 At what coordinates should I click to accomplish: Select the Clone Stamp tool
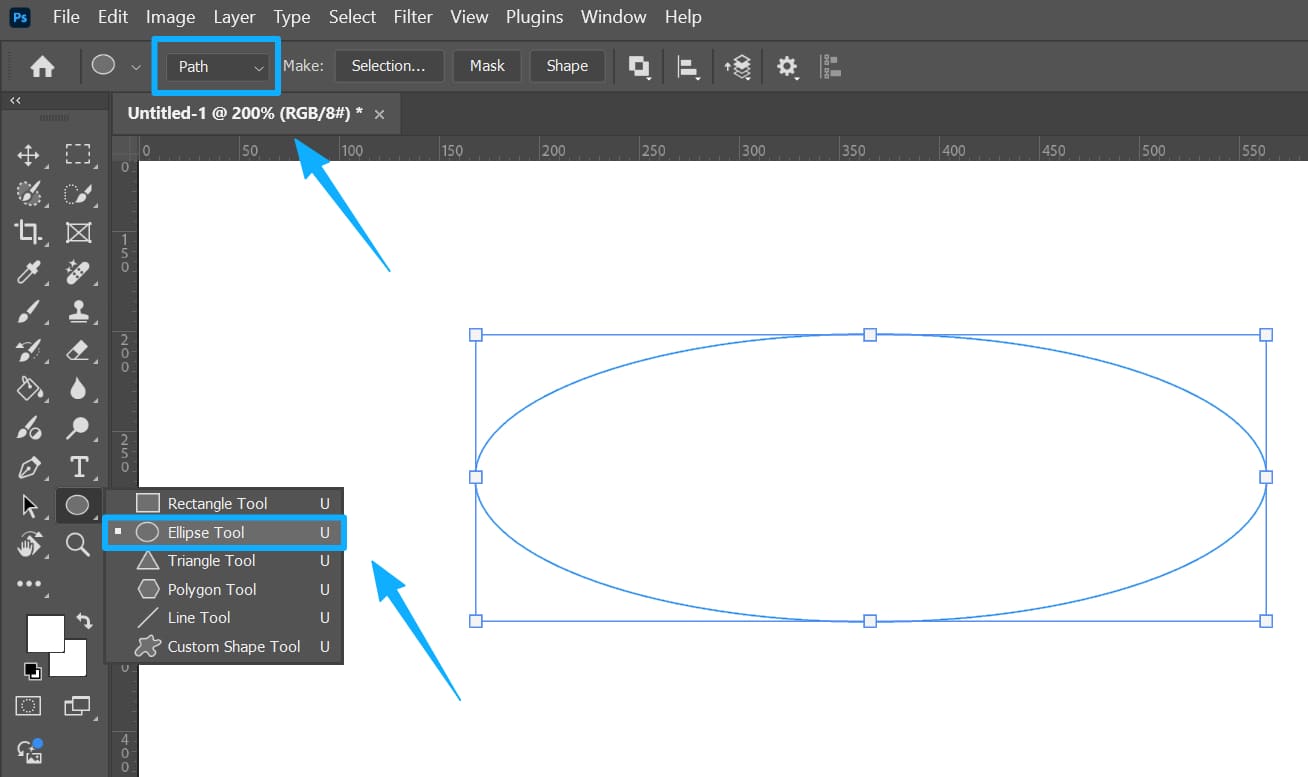[79, 311]
